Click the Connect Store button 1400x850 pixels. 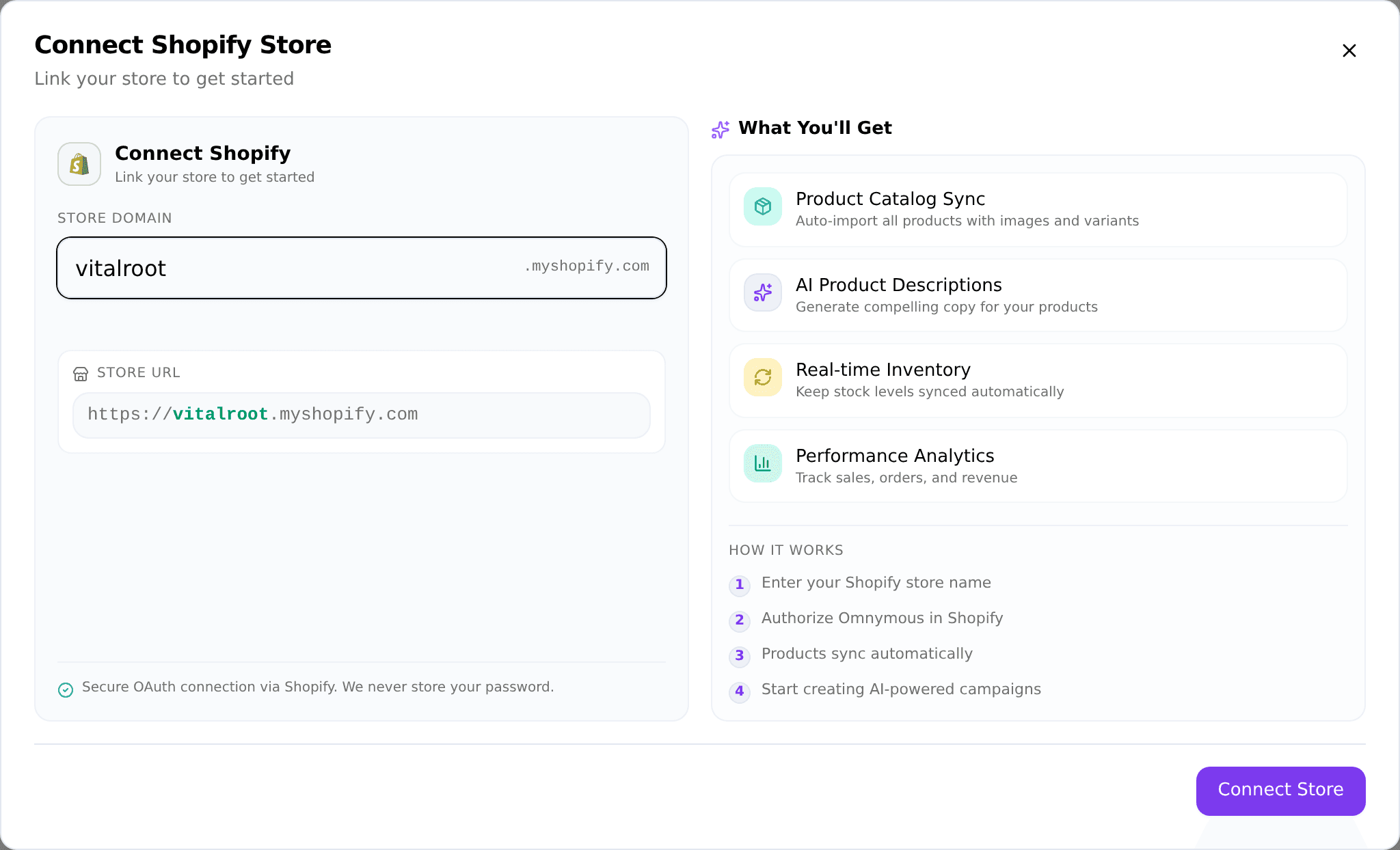(x=1280, y=791)
